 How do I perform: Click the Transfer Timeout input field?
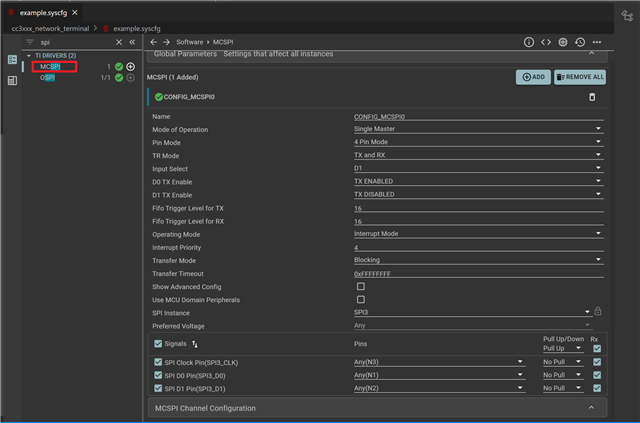coord(478,273)
